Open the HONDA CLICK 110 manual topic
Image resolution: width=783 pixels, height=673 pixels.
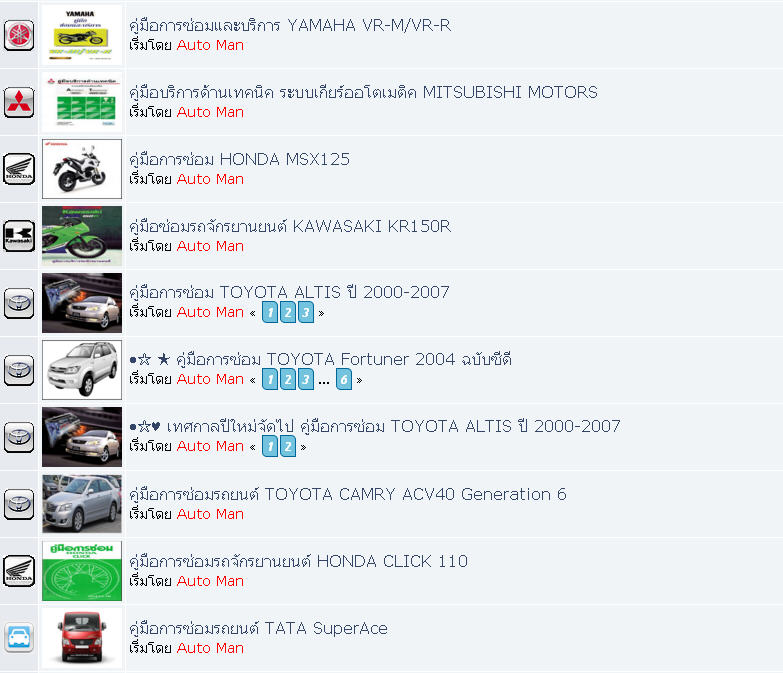[x=298, y=561]
